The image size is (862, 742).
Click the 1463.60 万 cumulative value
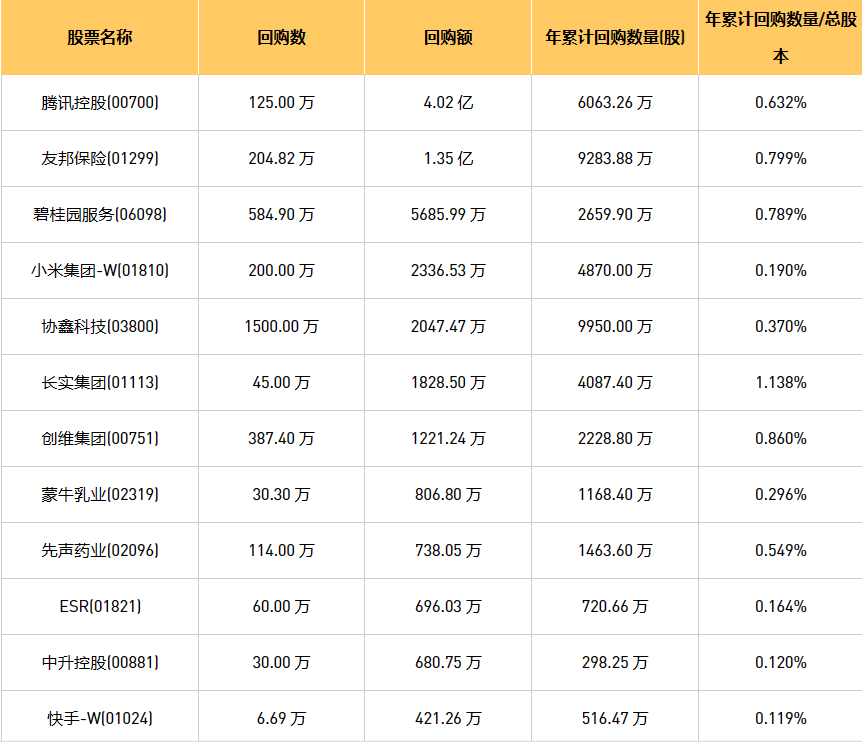[x=615, y=551]
